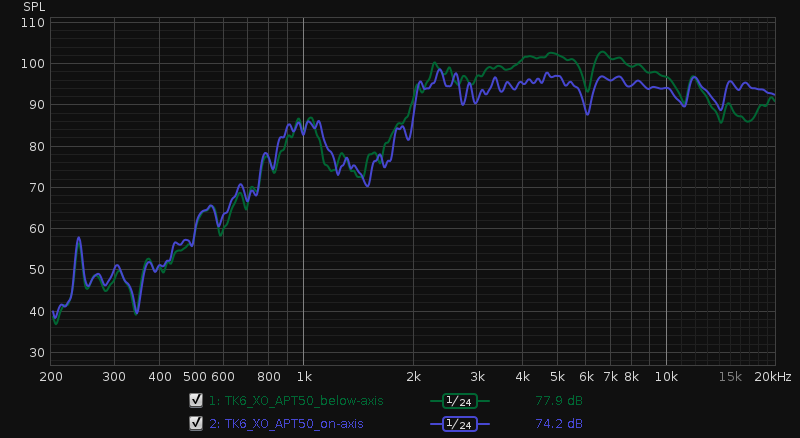The width and height of the screenshot is (800, 438).
Task: Select the 2: TK6_XO_APT50_on-axis legend label
Action: pos(286,424)
